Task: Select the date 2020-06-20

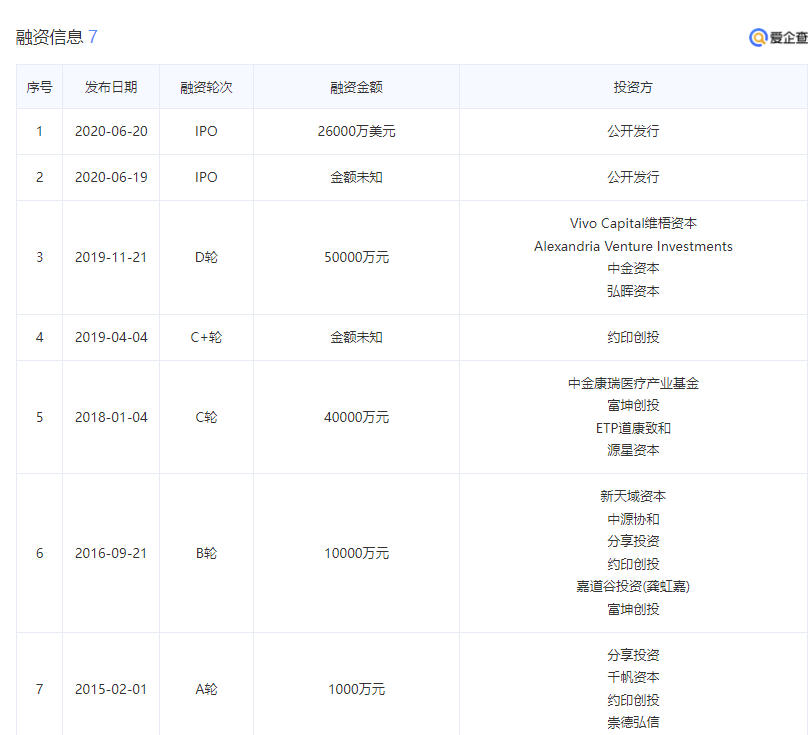Action: 111,131
